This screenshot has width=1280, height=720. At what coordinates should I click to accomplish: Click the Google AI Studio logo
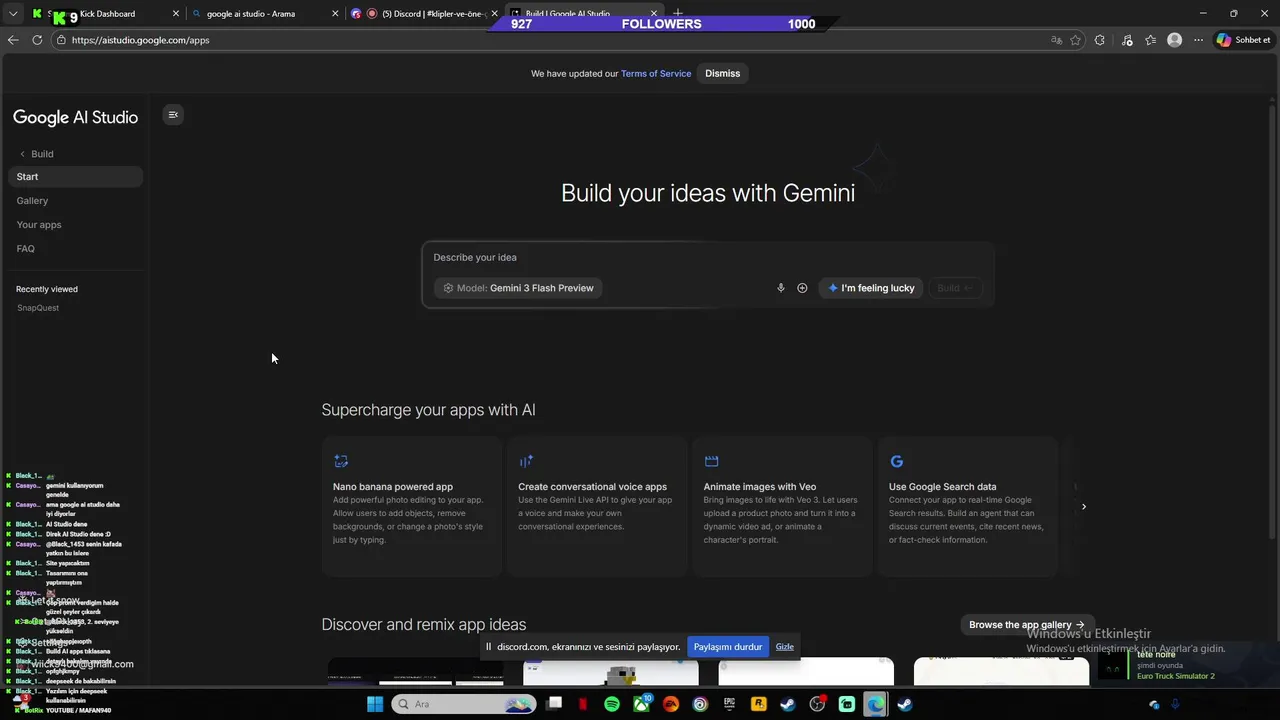(75, 117)
